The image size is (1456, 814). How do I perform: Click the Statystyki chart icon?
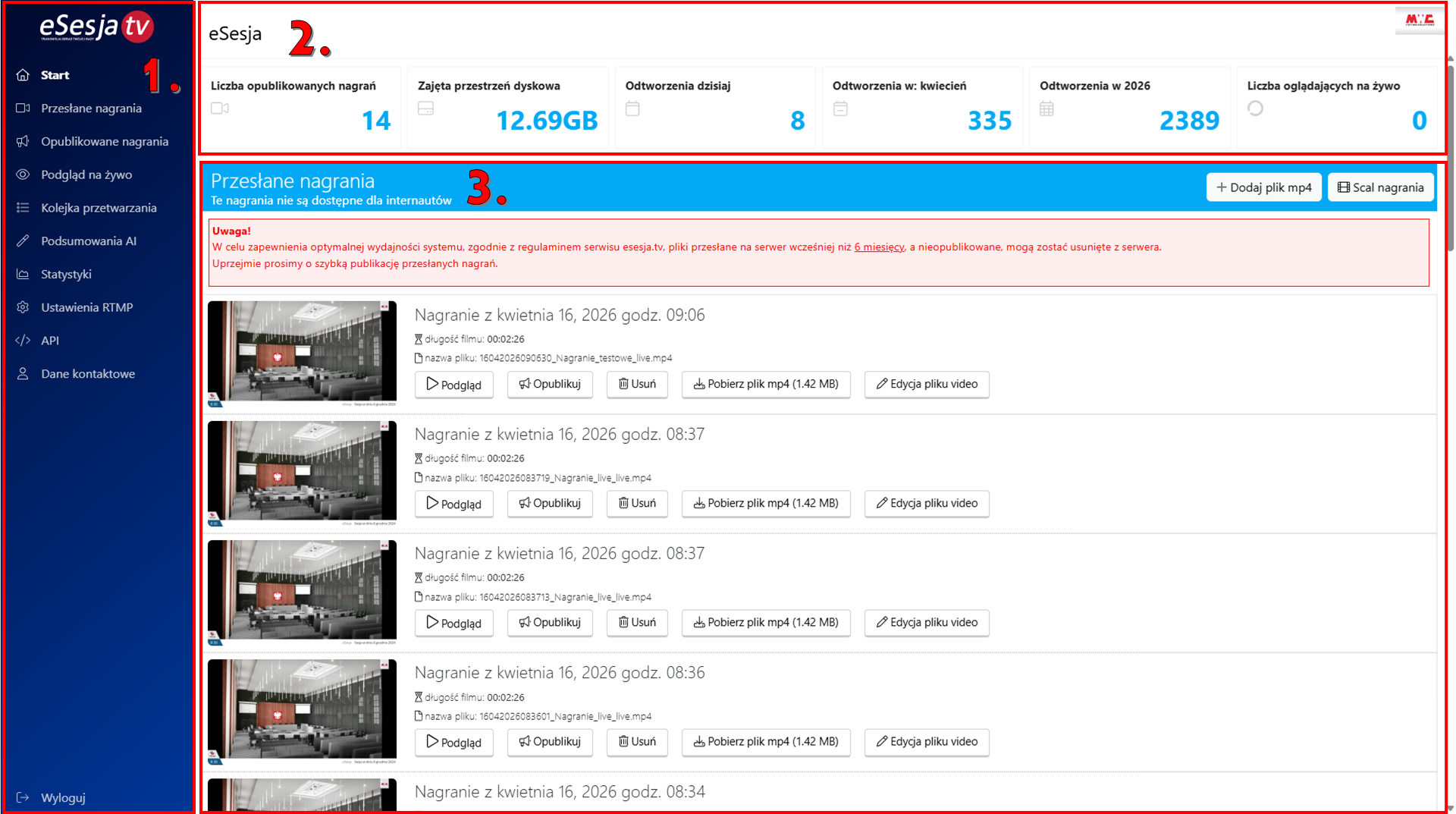tap(23, 275)
